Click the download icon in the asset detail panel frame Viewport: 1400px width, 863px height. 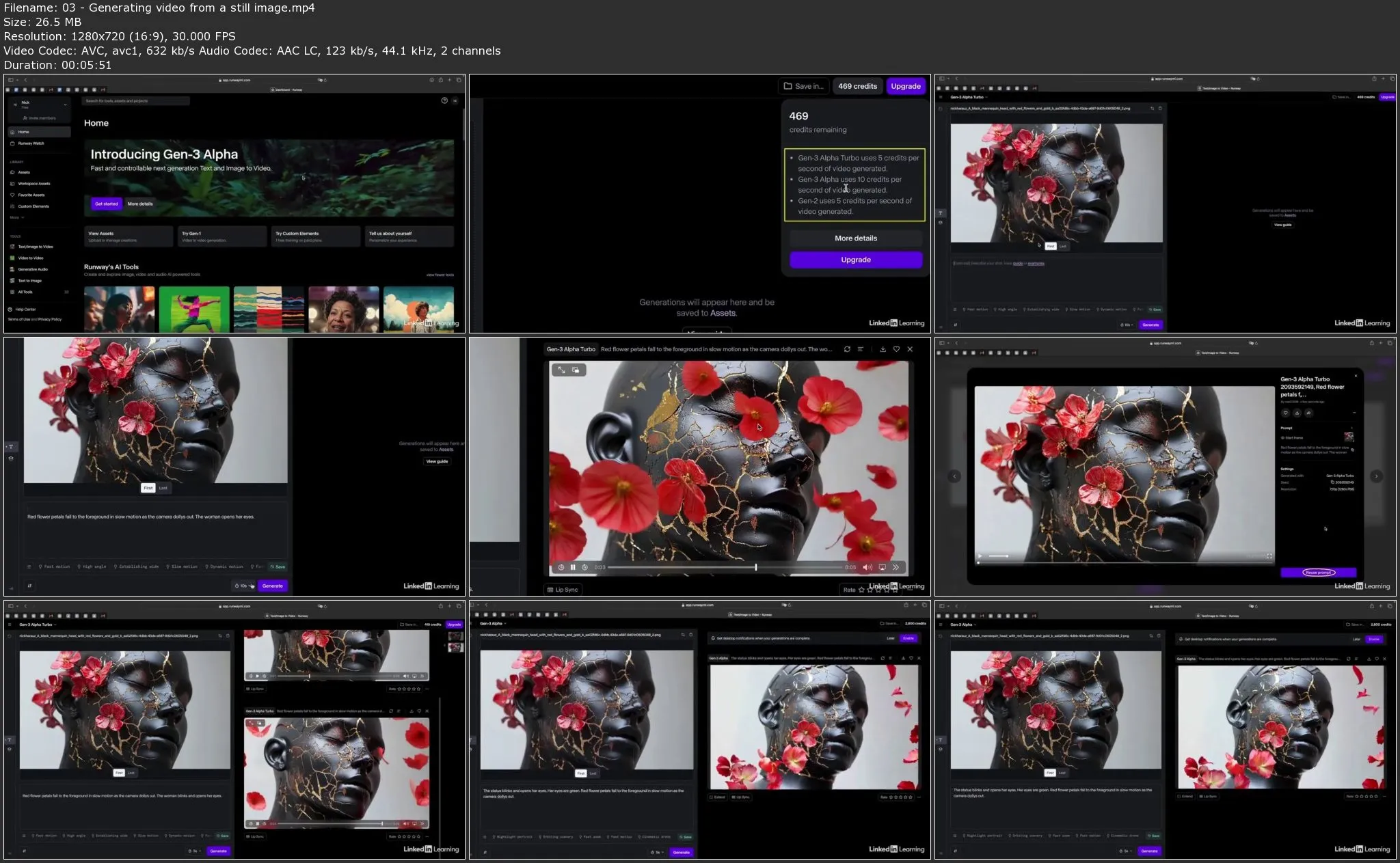coord(1297,413)
